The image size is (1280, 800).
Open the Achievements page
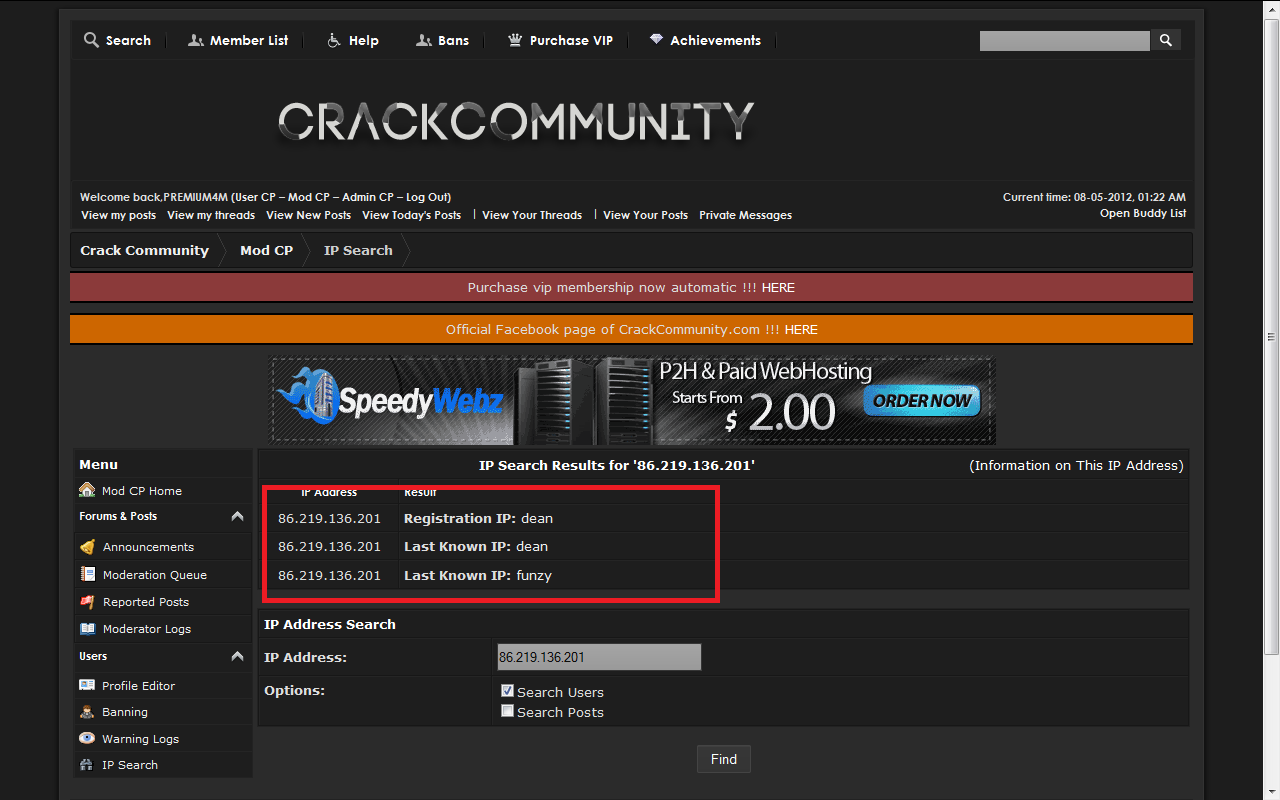click(715, 40)
